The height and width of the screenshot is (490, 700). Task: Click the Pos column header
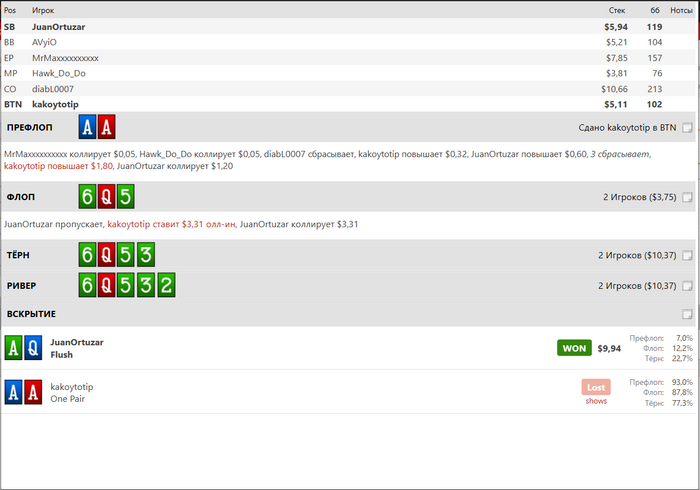[x=10, y=10]
